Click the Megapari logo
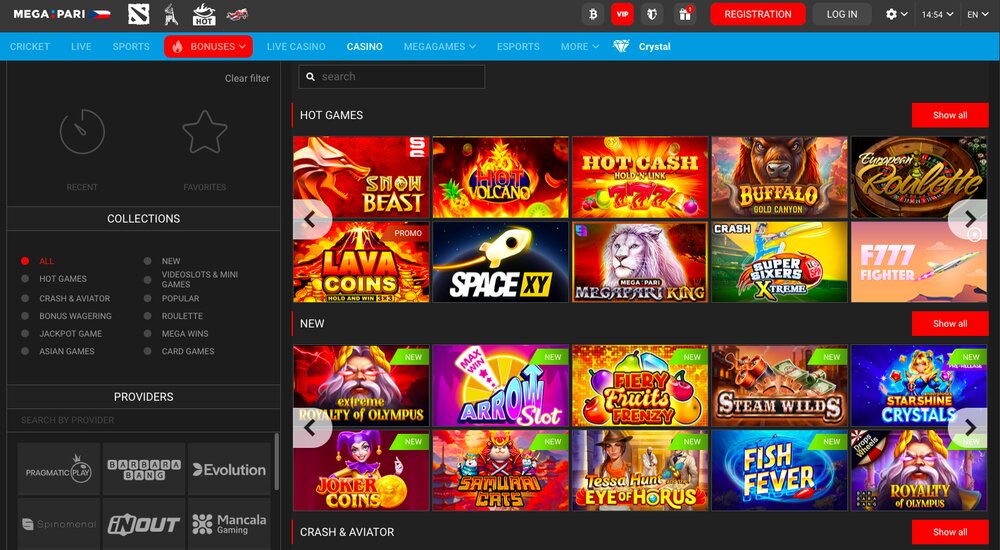 [62, 14]
